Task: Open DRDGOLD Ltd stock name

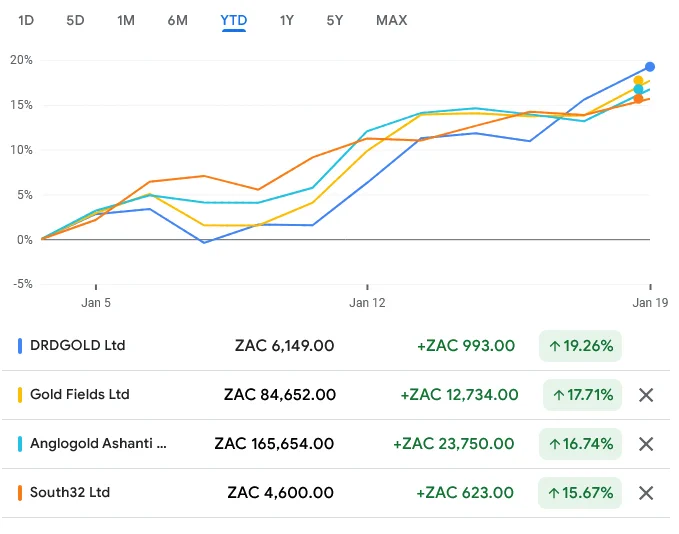Action: [78, 345]
